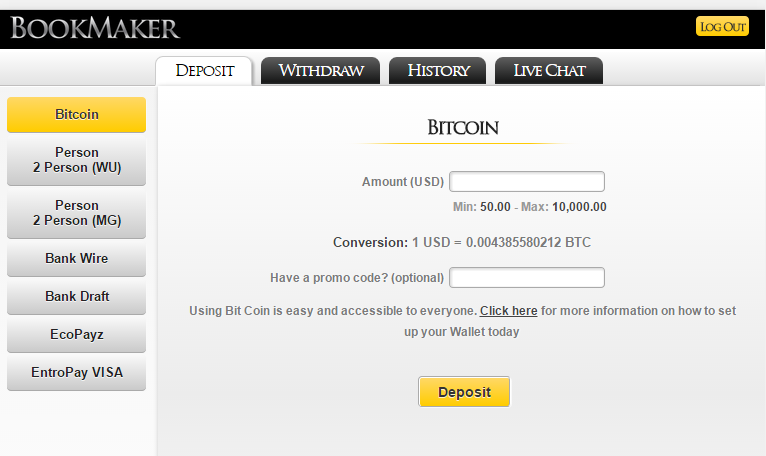
Task: Click the Bitcoin section heading
Action: (x=463, y=128)
